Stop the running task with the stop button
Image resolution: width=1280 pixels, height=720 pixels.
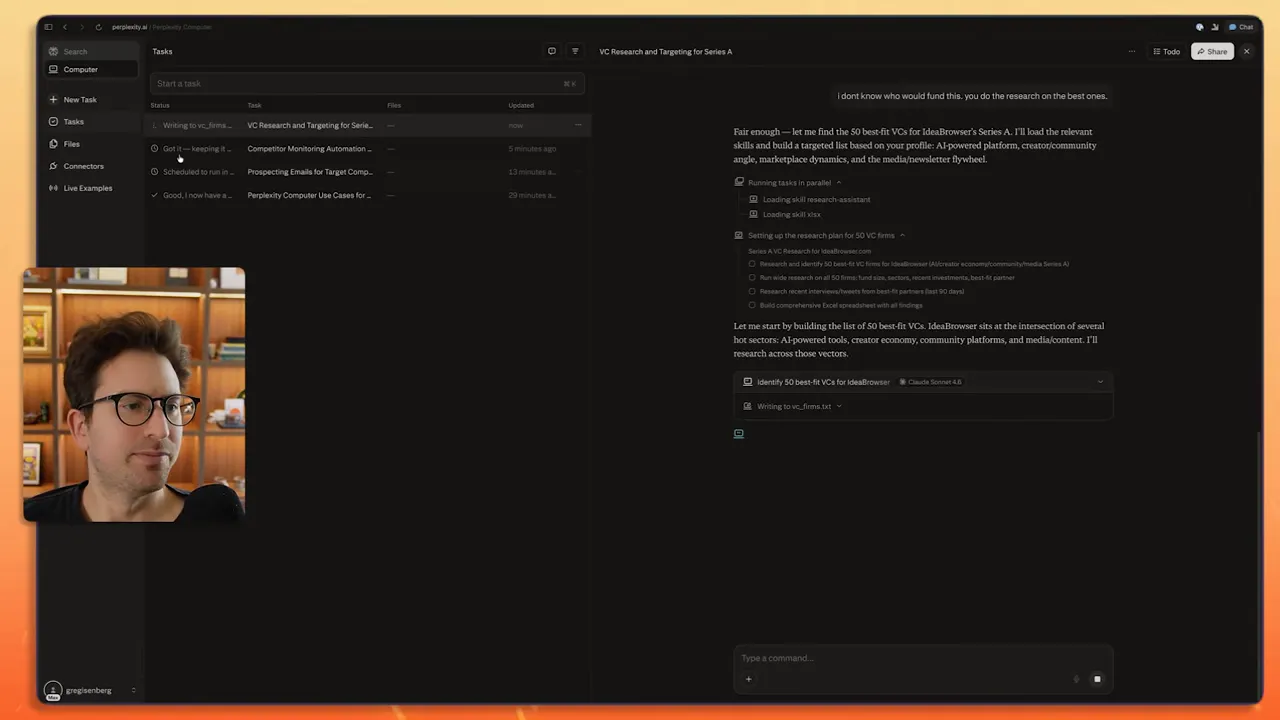coord(1097,679)
